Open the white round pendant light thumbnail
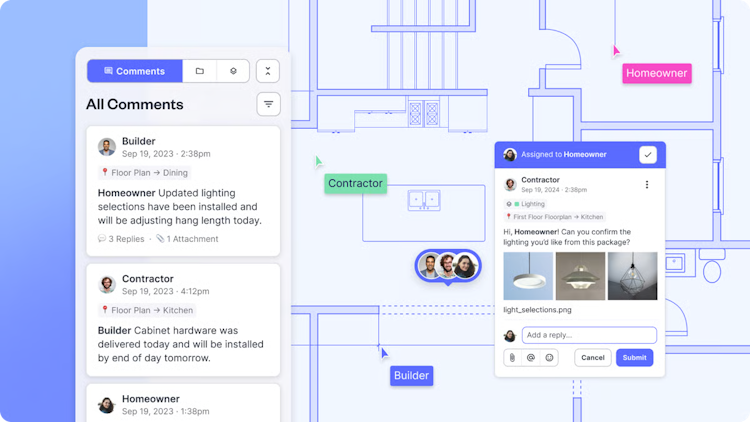This screenshot has width=750, height=422. [528, 276]
